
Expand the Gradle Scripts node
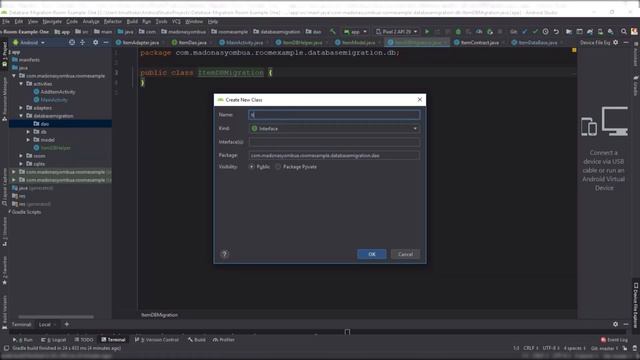pyautogui.click(x=10, y=212)
